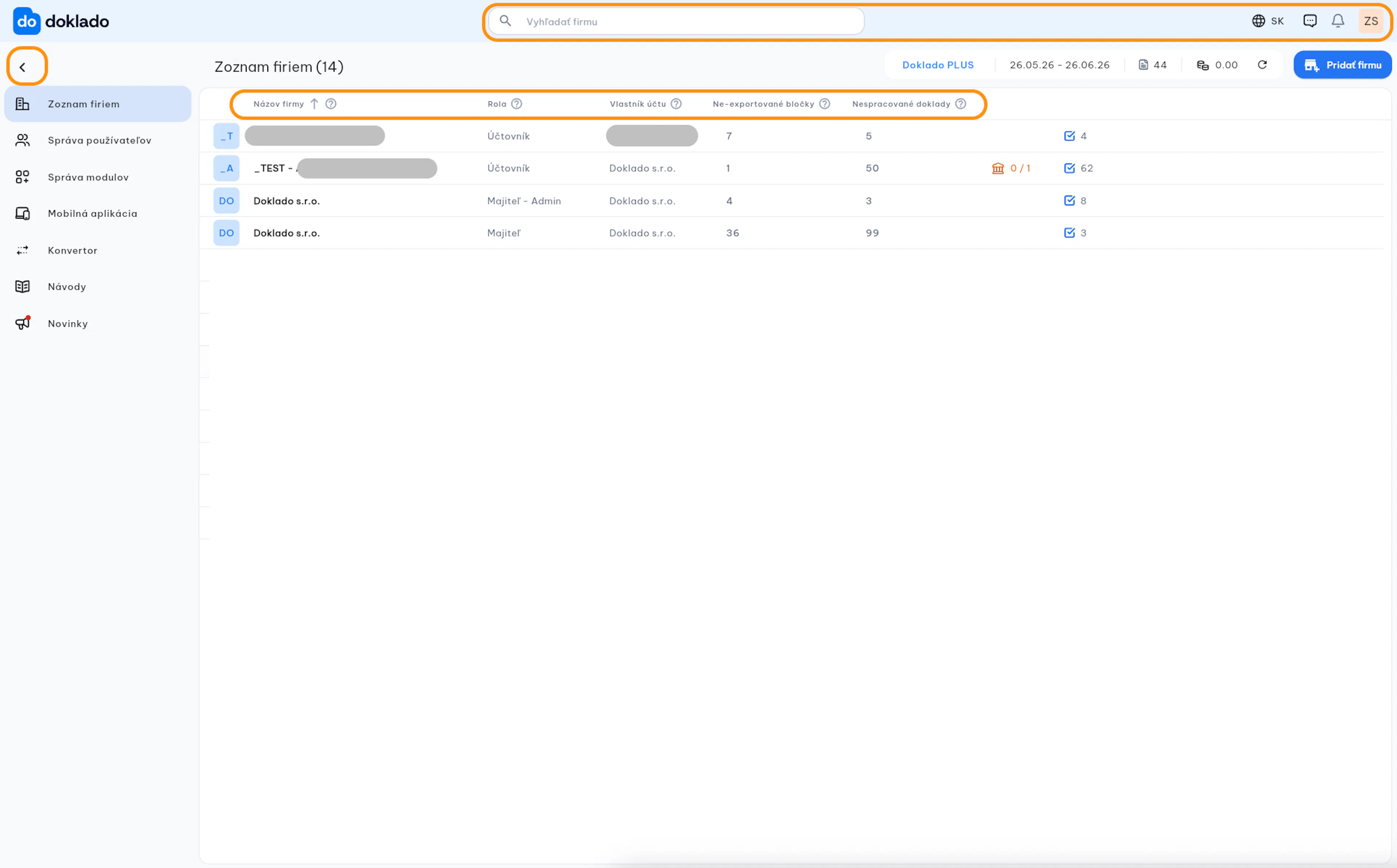The width and height of the screenshot is (1397, 868).
Task: Click the Zoznam firiem building icon
Action: coord(23,104)
